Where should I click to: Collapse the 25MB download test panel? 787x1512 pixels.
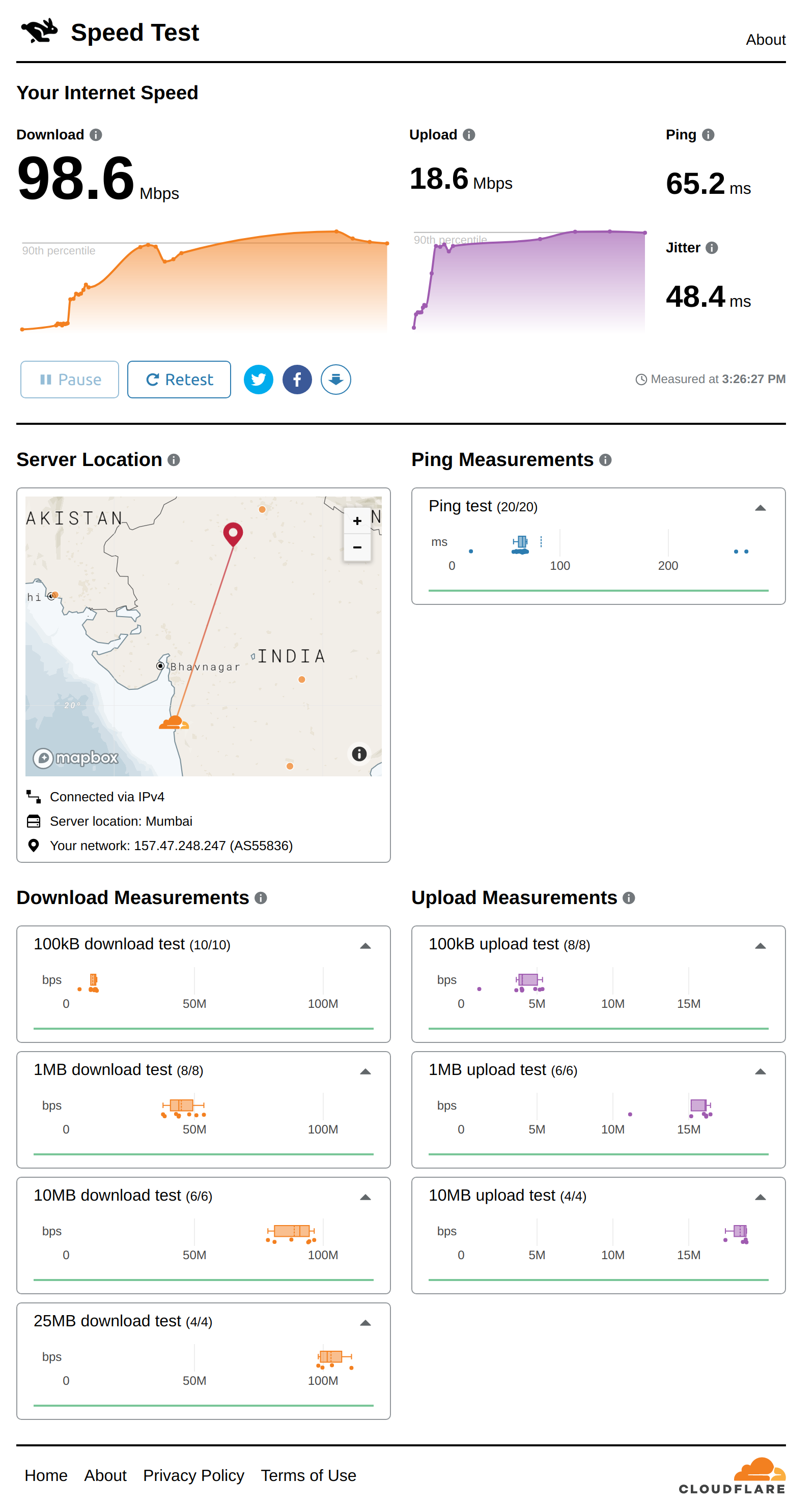click(x=366, y=1322)
